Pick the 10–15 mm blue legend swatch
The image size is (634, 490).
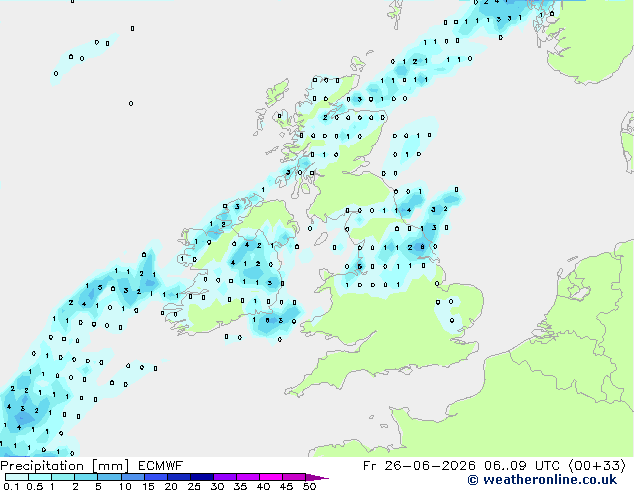click(x=132, y=477)
